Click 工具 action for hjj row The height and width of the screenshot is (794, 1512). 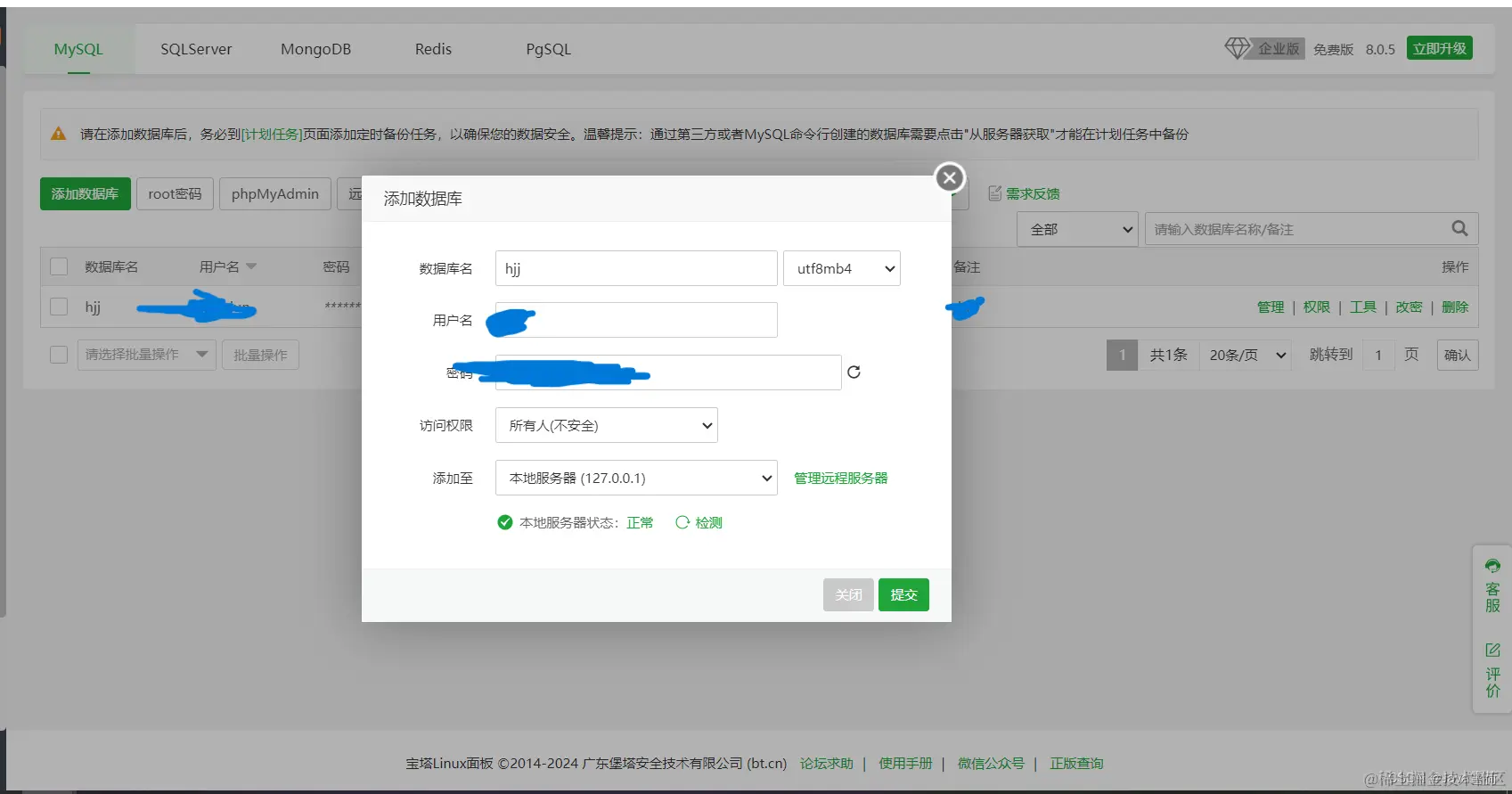click(1363, 307)
